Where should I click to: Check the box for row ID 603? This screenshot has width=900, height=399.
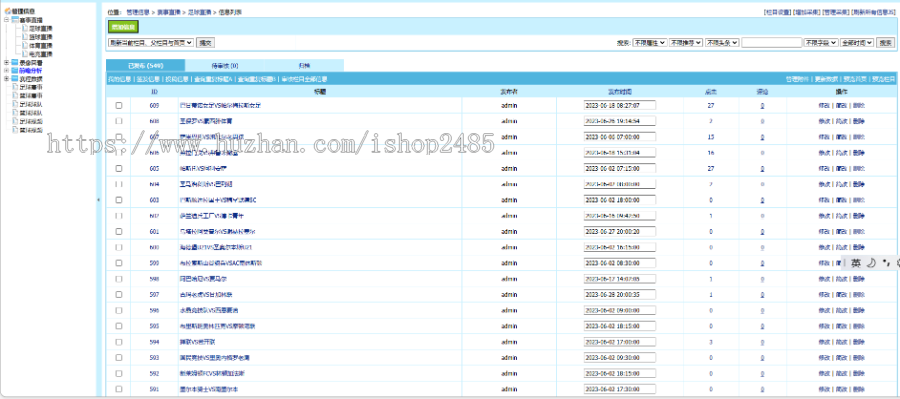coord(119,200)
